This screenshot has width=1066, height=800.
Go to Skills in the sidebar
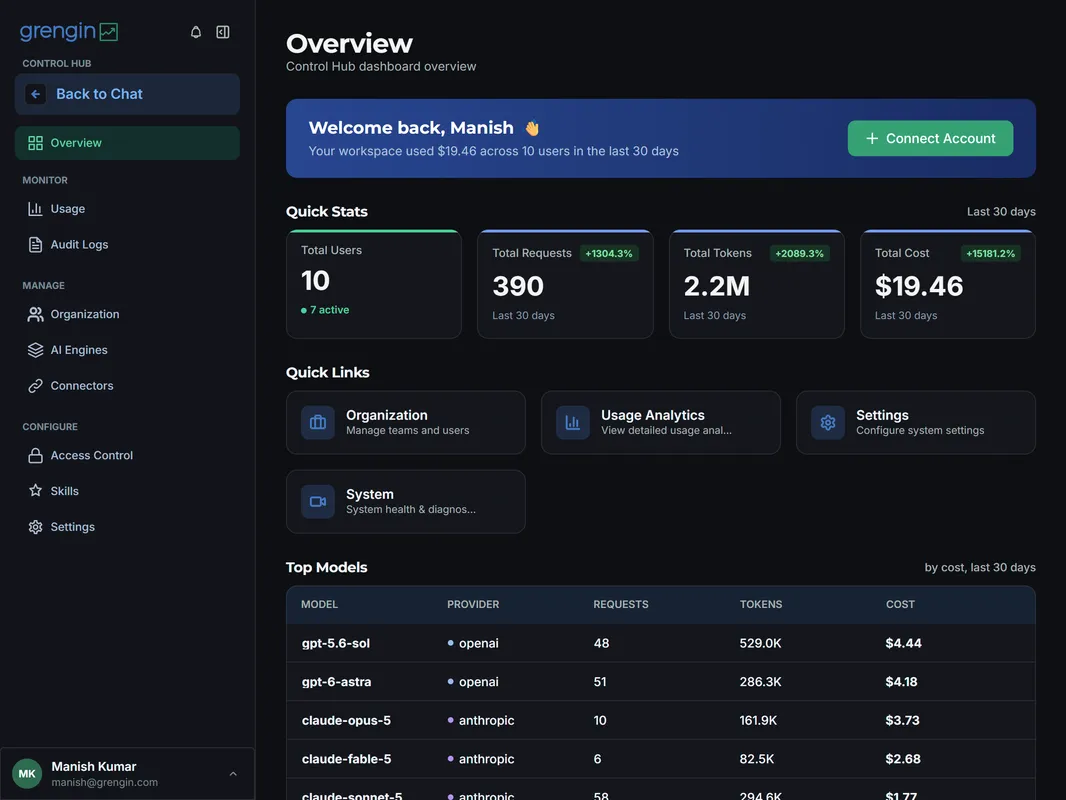point(127,491)
